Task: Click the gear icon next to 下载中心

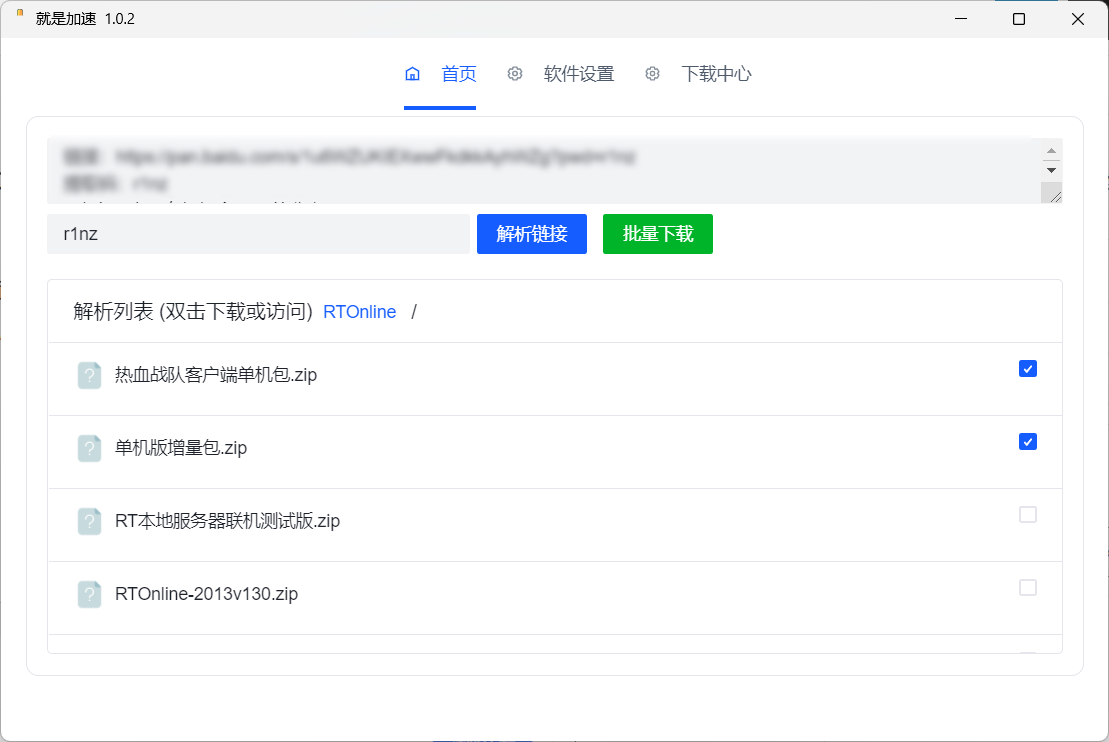Action: (653, 73)
